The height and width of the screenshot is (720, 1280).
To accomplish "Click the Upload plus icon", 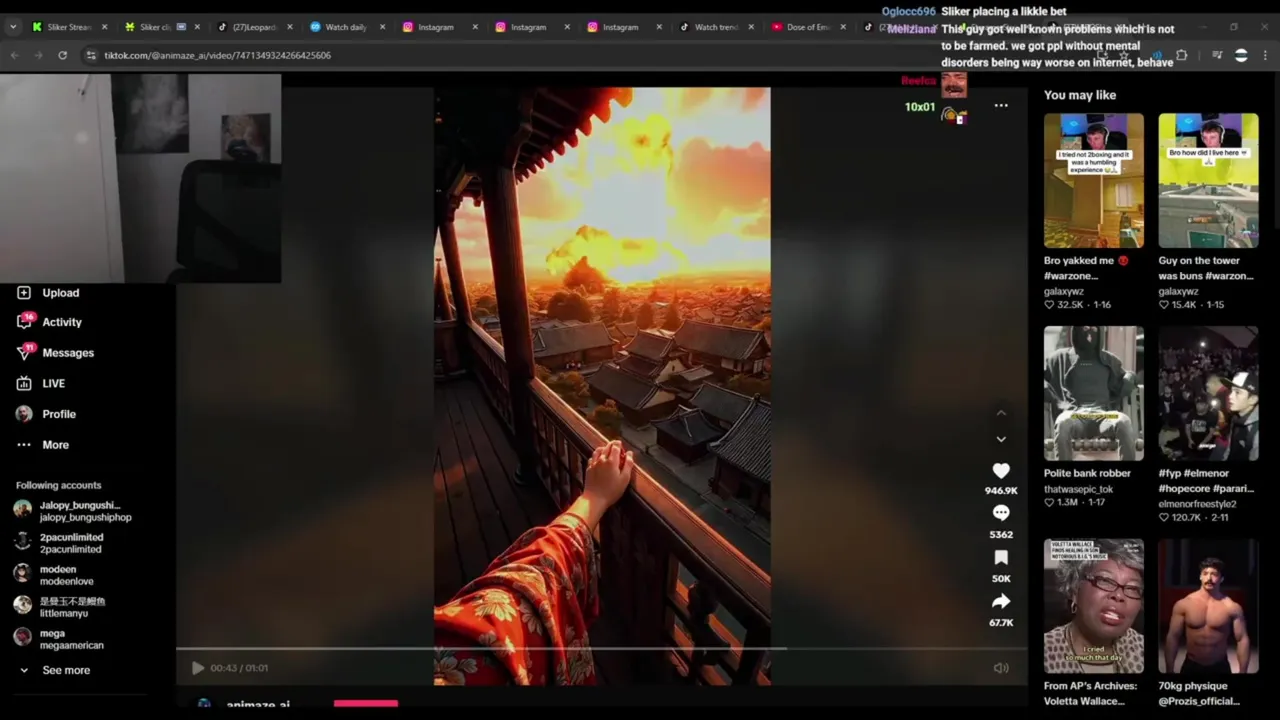I will click(x=24, y=293).
